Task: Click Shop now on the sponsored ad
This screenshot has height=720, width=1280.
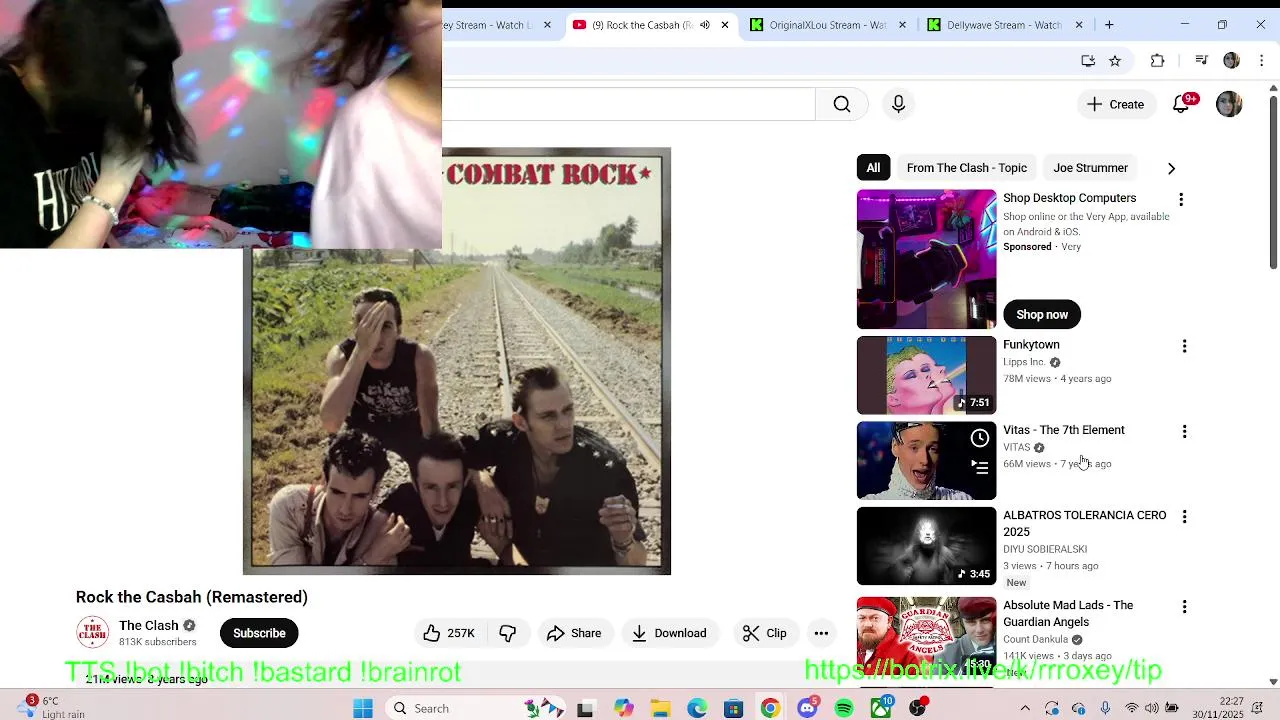Action: pos(1042,314)
